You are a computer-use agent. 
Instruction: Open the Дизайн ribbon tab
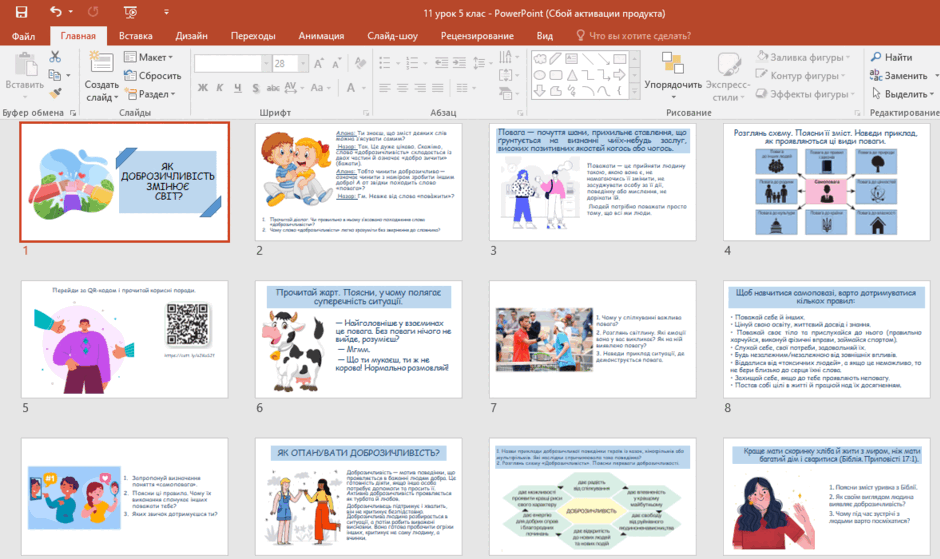(191, 35)
